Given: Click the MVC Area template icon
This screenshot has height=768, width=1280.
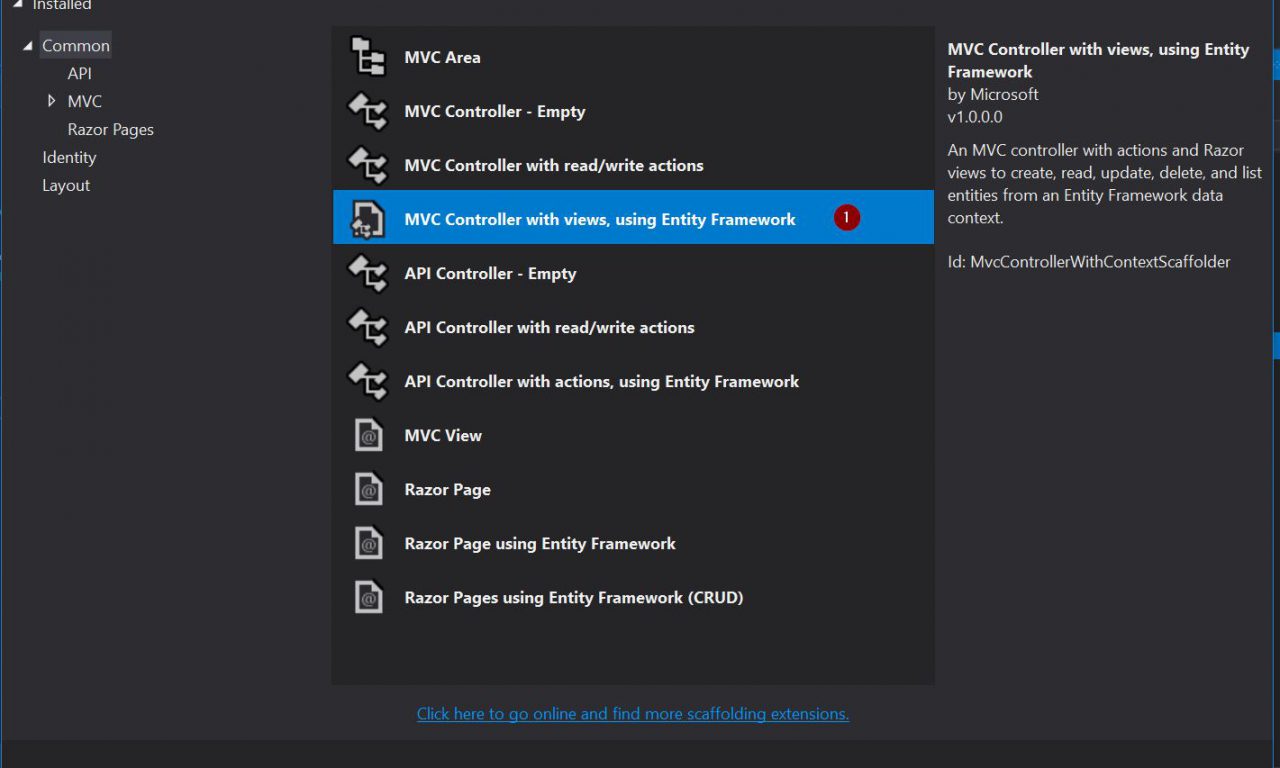Looking at the screenshot, I should [x=367, y=57].
